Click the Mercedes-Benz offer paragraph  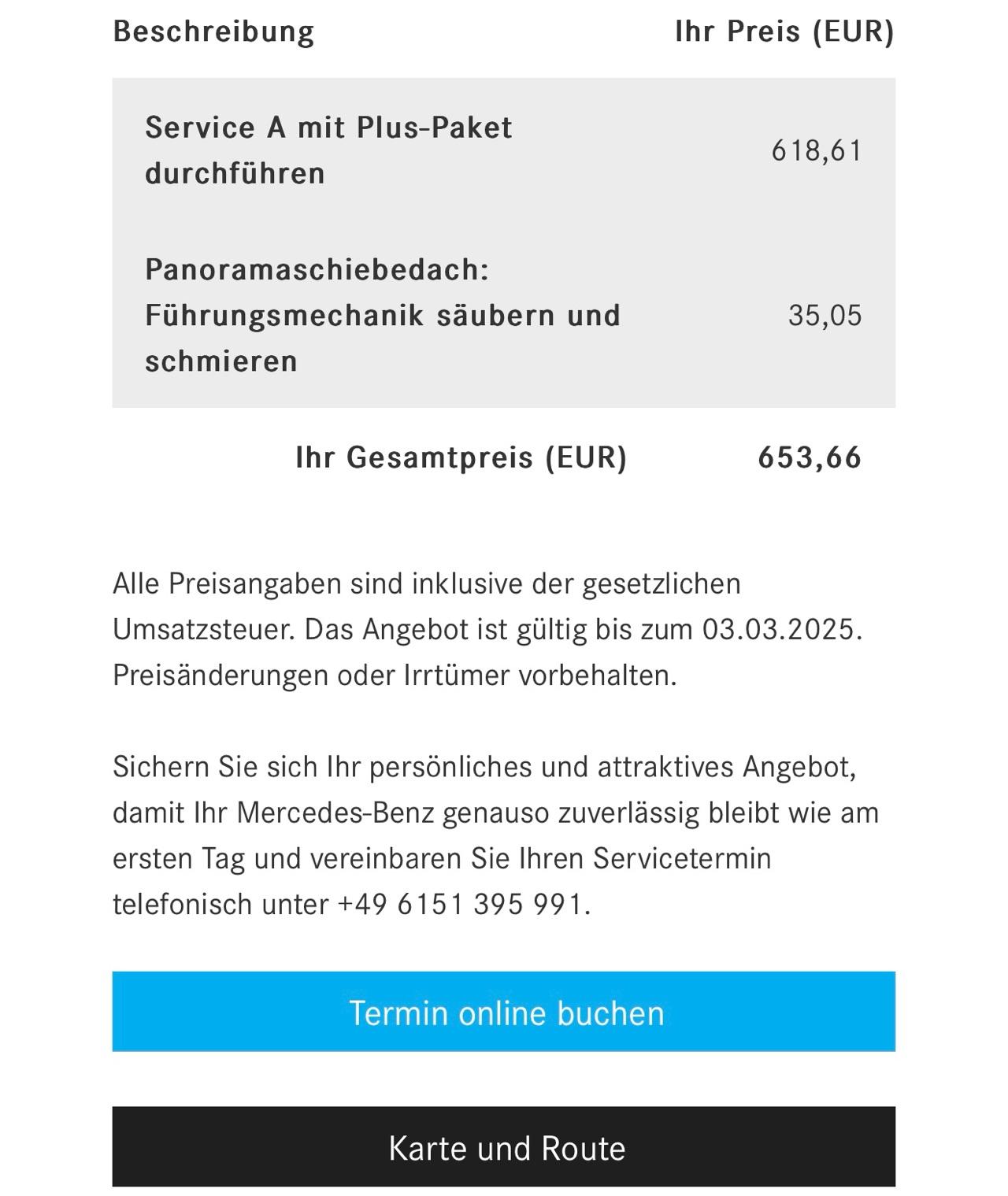click(496, 835)
